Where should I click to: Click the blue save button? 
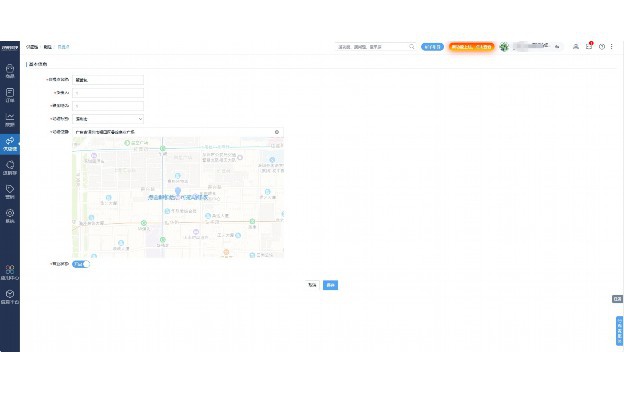coord(330,285)
